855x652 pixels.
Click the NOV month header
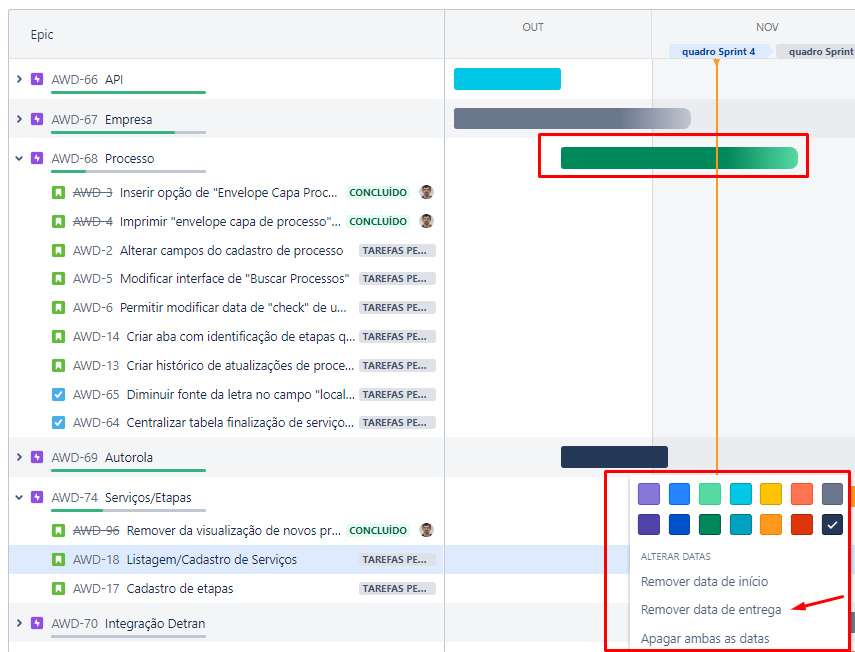click(767, 27)
